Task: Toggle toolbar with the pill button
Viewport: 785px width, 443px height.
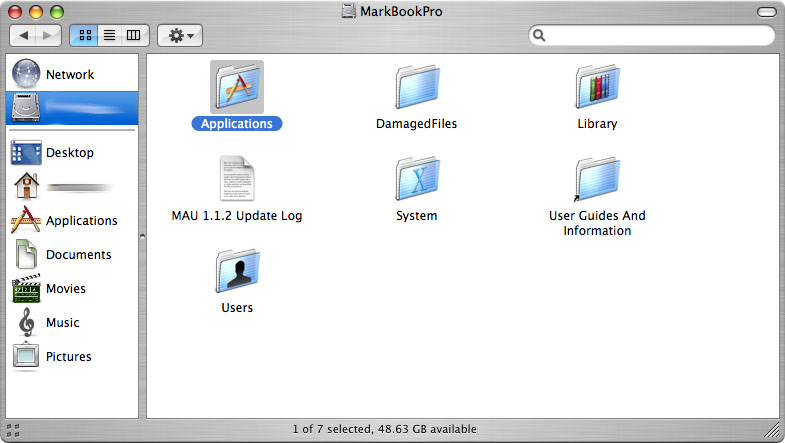Action: [x=766, y=12]
